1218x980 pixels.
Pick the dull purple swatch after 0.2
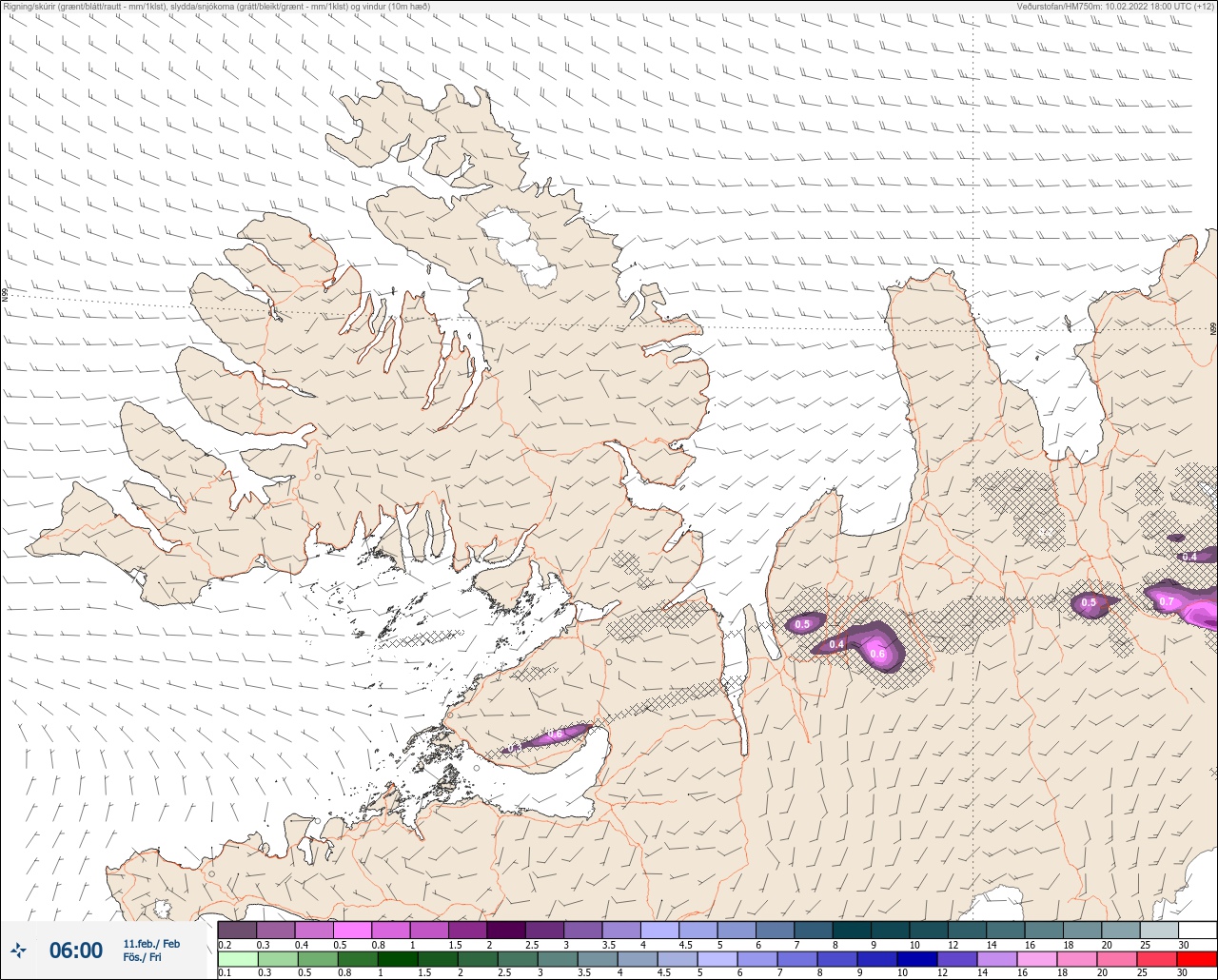237,930
